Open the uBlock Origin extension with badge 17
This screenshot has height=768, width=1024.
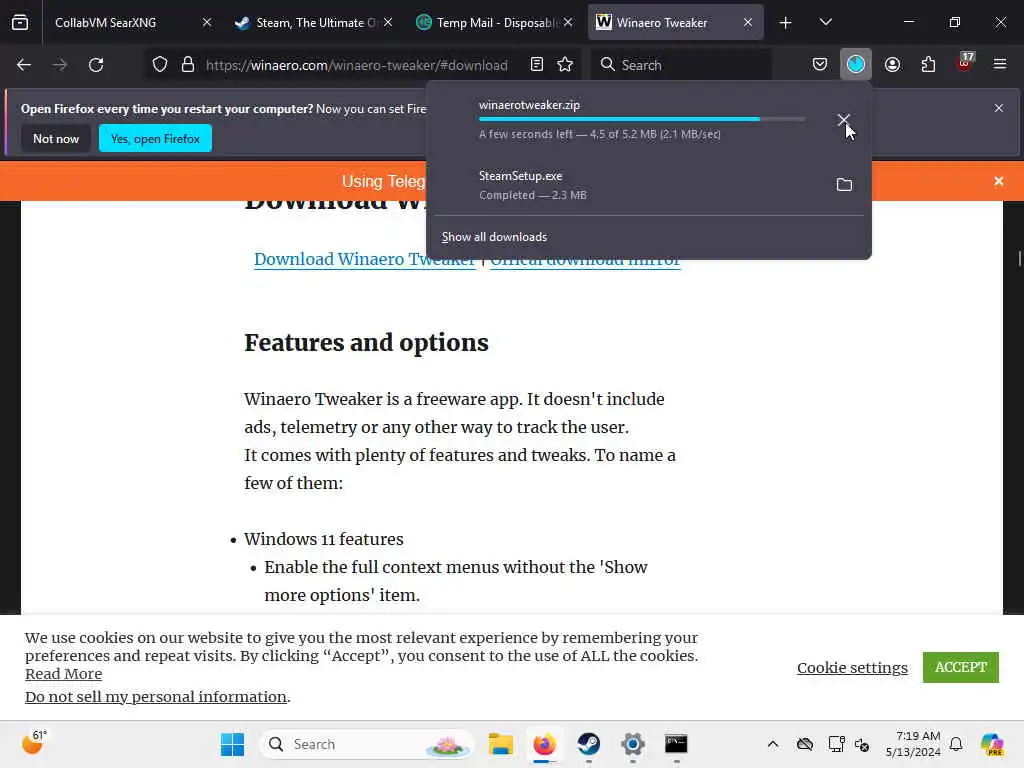pos(965,63)
